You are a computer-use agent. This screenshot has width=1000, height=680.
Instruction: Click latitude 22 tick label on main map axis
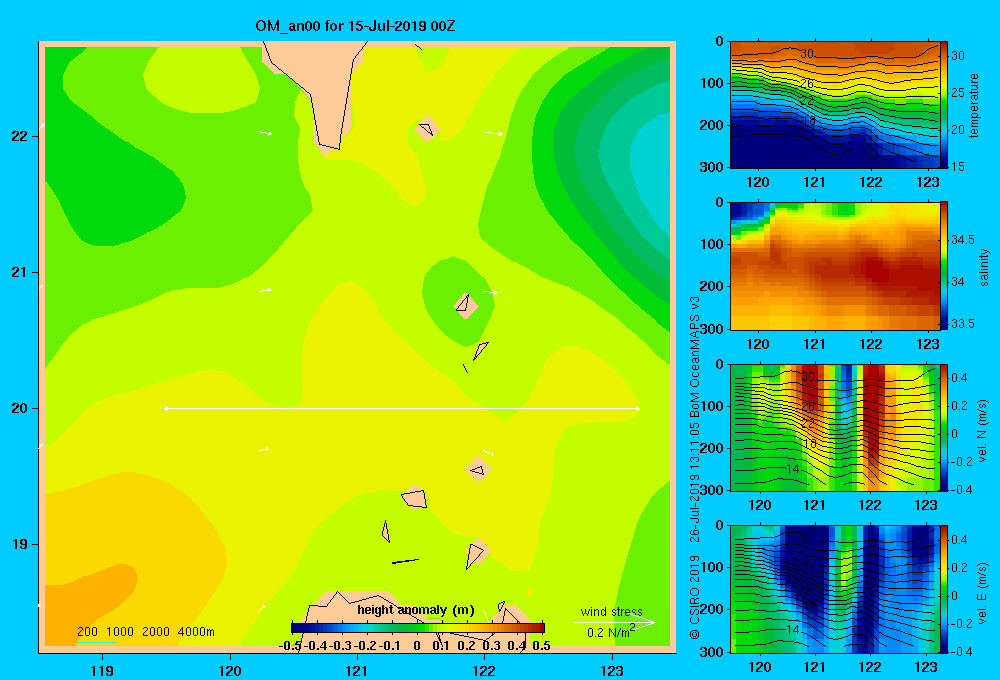pyautogui.click(x=20, y=136)
